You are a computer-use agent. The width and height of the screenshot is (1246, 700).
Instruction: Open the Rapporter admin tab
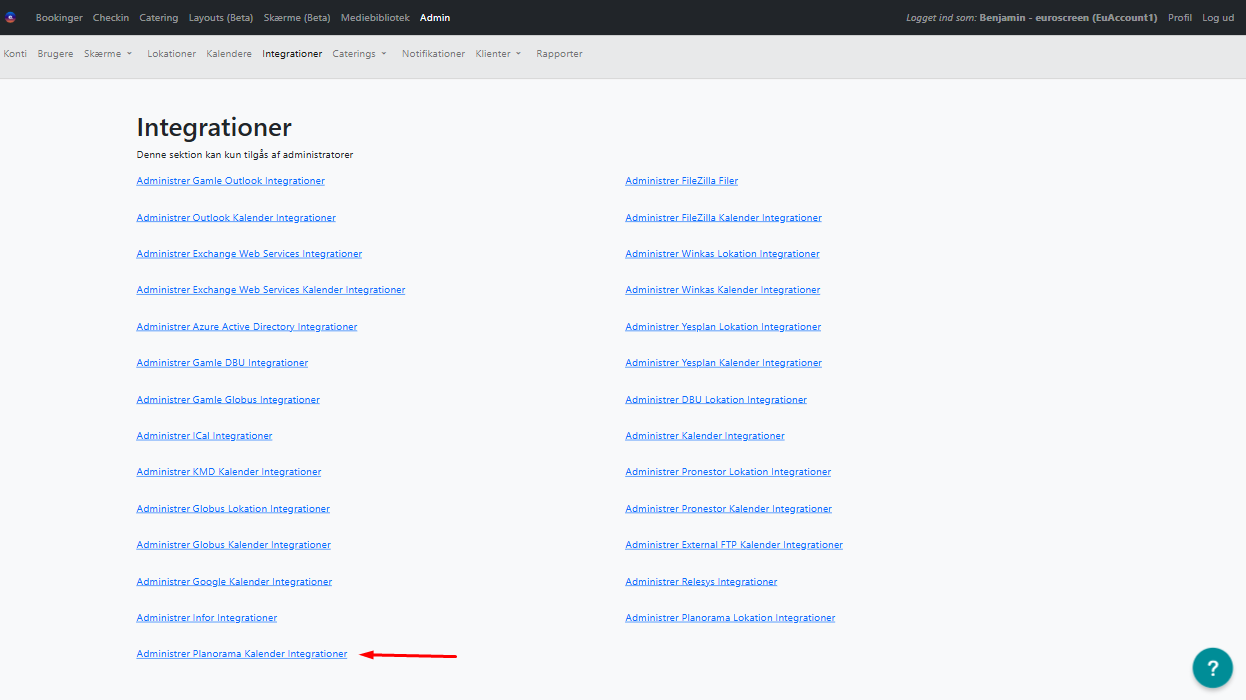point(559,54)
